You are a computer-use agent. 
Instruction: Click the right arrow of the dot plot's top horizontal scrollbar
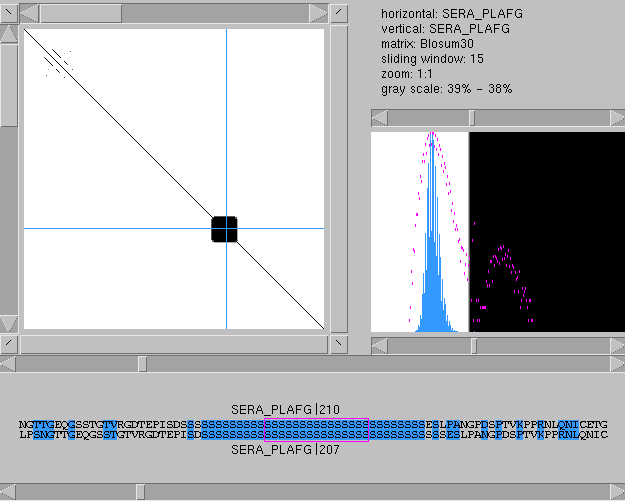point(318,14)
